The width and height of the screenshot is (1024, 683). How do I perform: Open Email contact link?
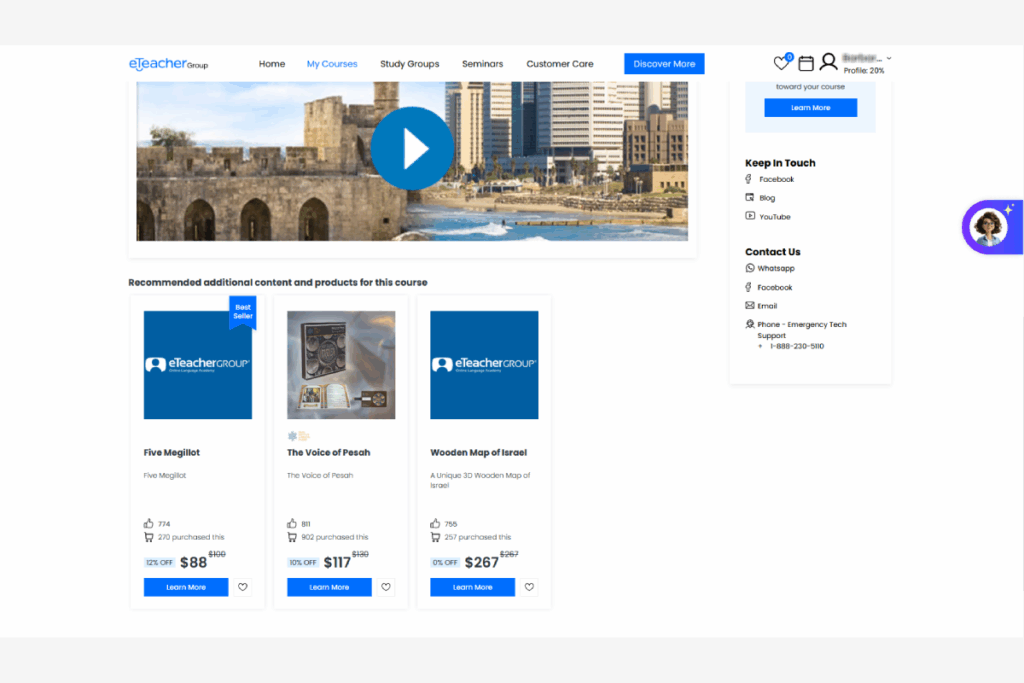(x=767, y=306)
